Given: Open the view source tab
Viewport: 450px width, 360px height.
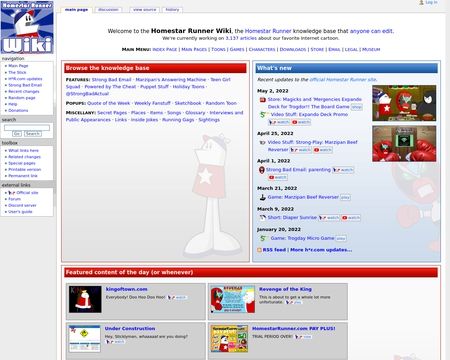Looking at the screenshot, I should tap(144, 10).
